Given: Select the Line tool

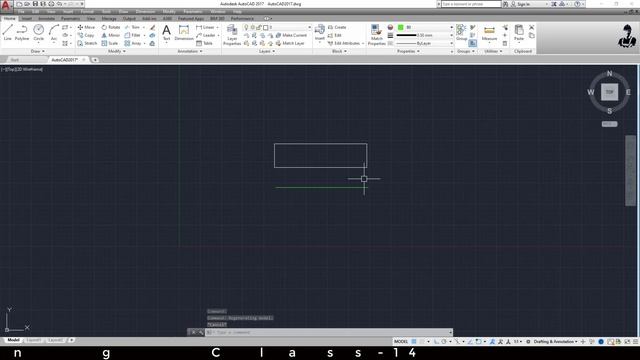Looking at the screenshot, I should (7, 32).
